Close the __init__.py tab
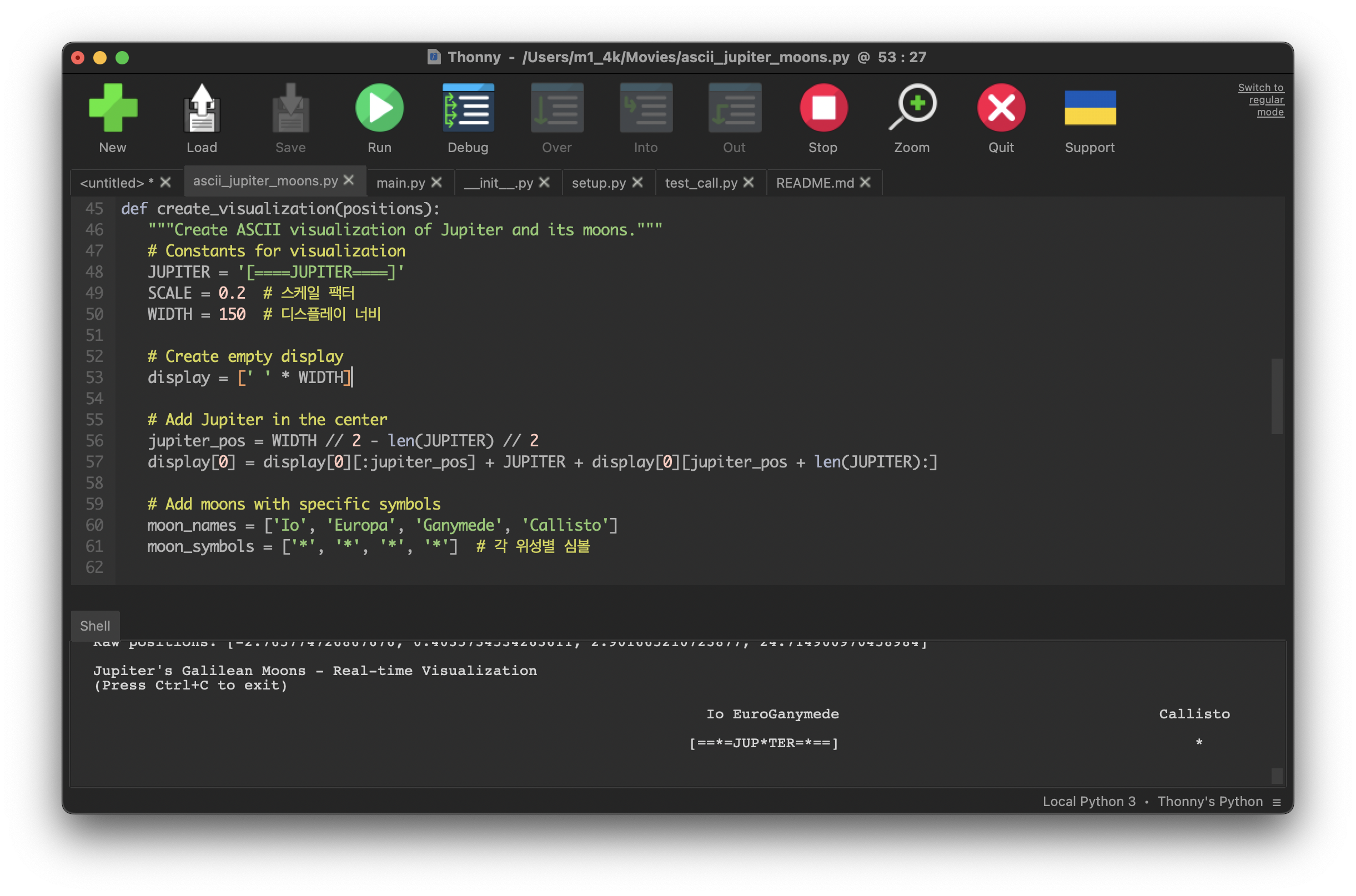Image resolution: width=1356 pixels, height=896 pixels. tap(544, 182)
